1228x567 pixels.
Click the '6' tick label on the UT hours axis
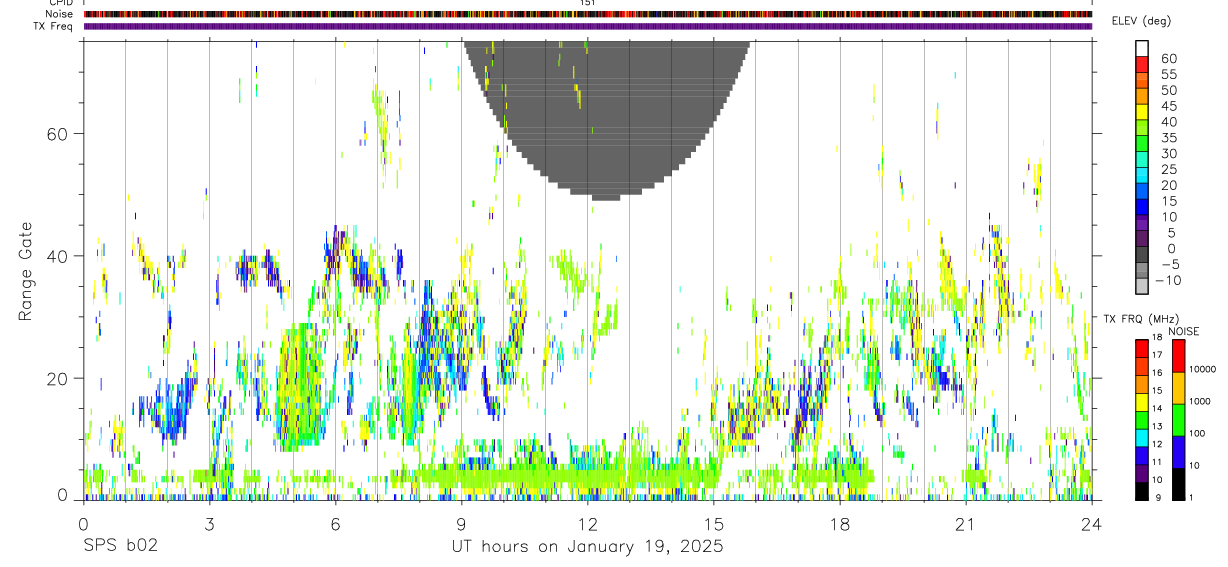click(335, 524)
